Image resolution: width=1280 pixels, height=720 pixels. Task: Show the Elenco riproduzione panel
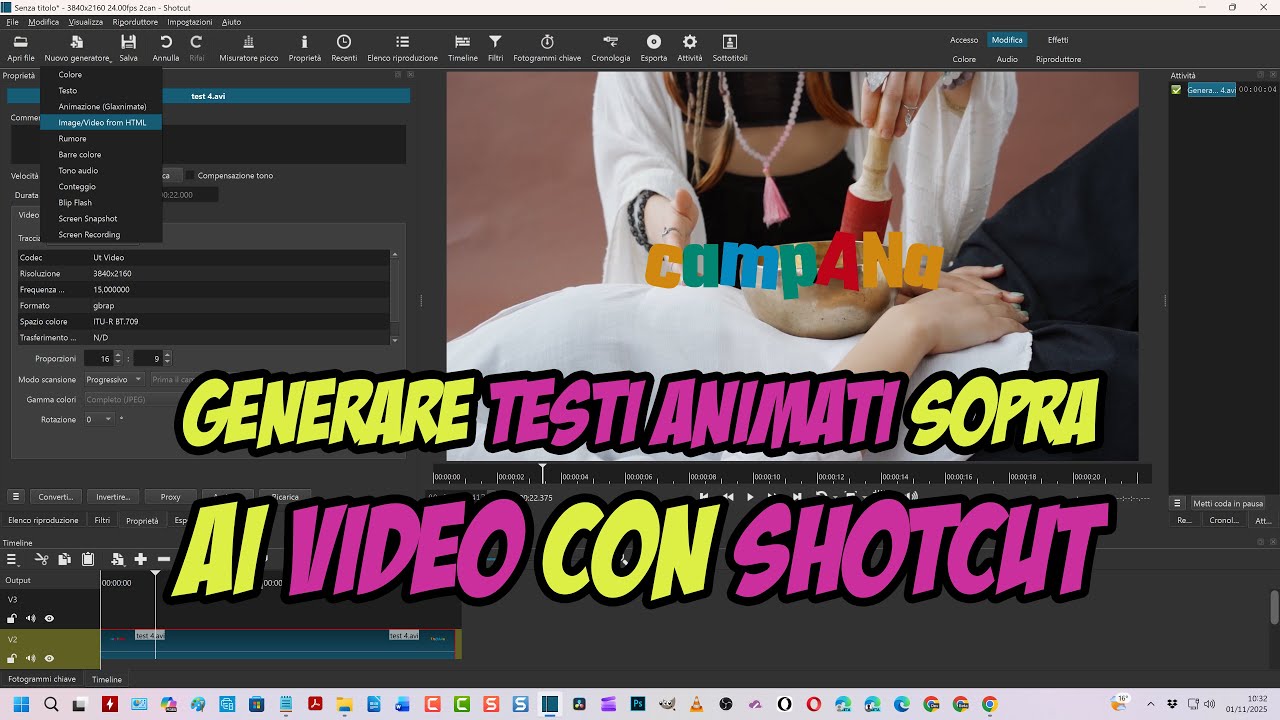[x=402, y=47]
